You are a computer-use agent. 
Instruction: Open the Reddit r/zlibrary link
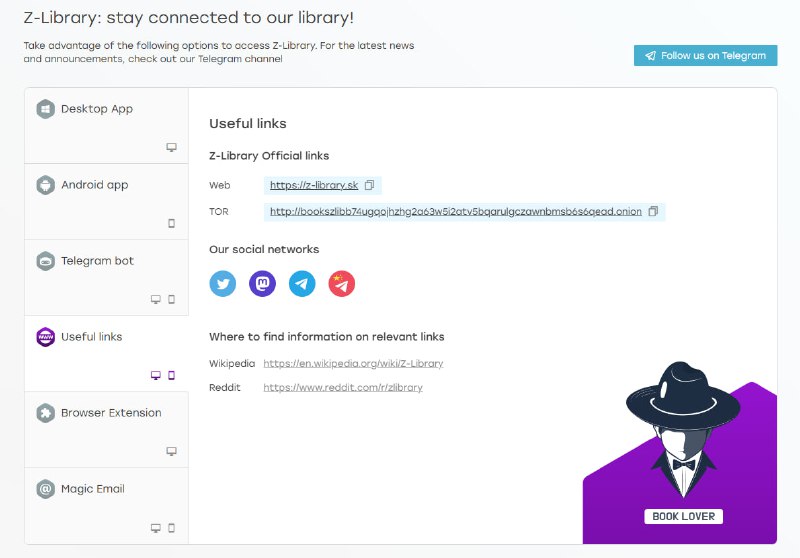pos(342,388)
